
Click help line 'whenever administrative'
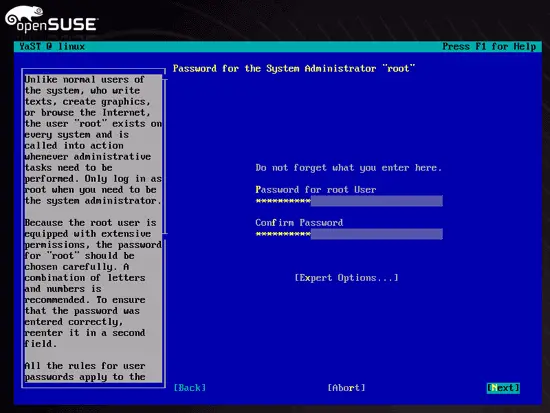[x=88, y=156]
